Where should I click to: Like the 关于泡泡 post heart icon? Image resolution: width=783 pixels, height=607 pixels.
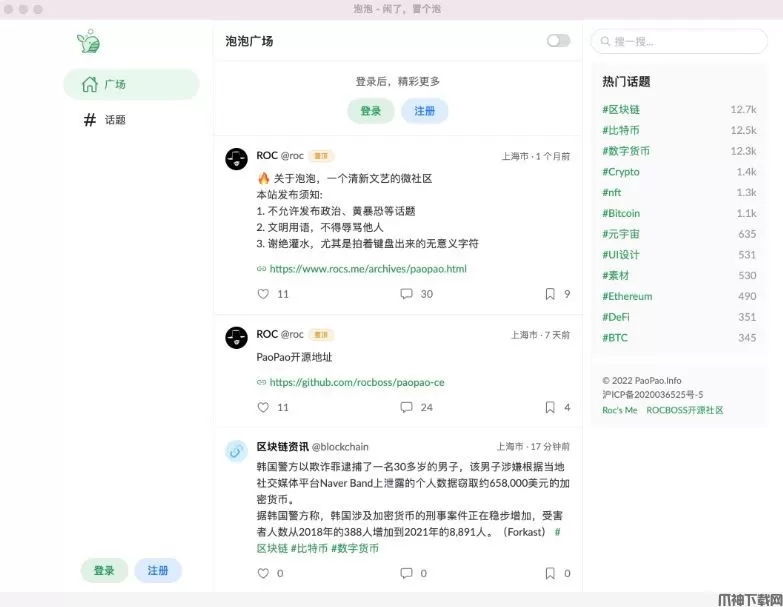(x=263, y=294)
